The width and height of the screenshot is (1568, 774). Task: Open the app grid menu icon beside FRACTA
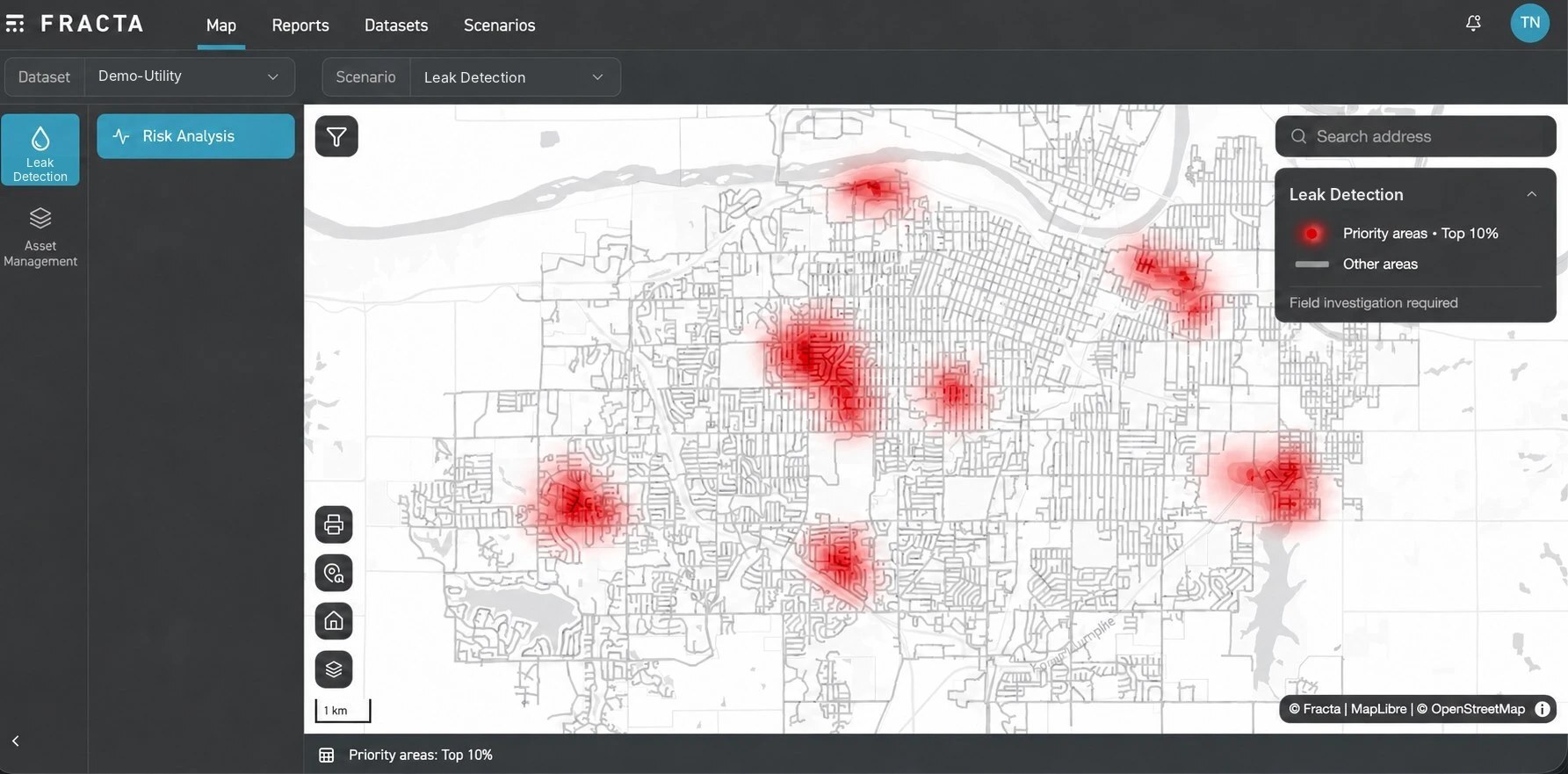coord(15,24)
